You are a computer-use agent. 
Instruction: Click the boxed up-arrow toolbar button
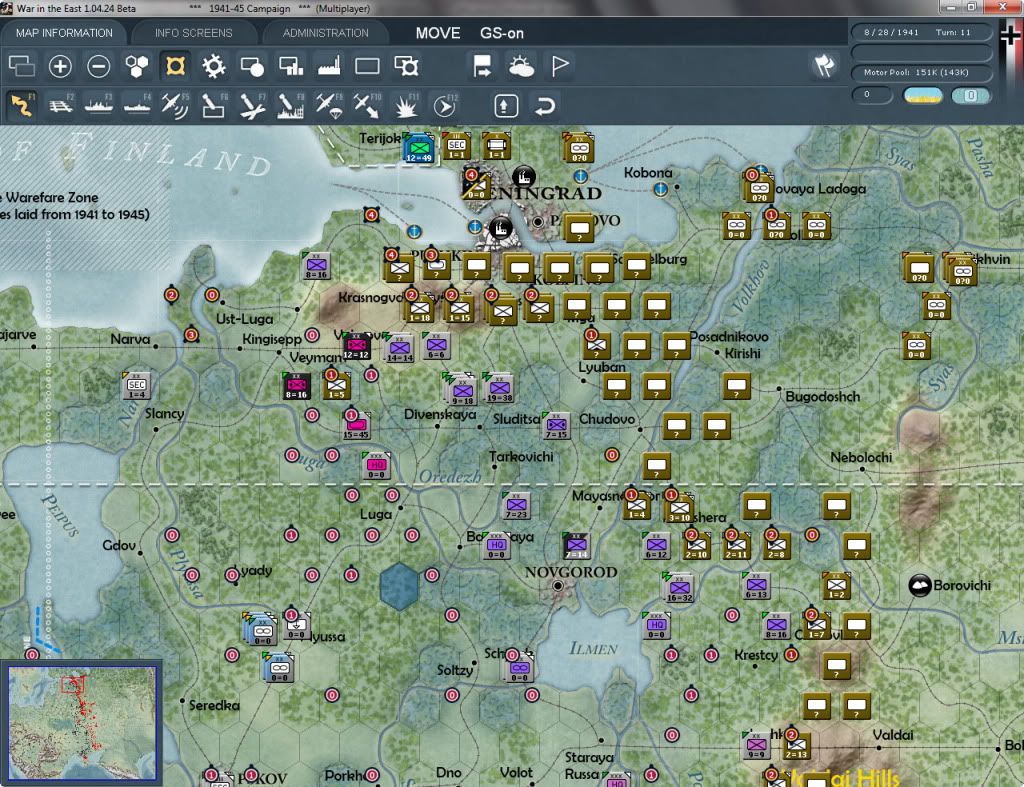point(506,105)
